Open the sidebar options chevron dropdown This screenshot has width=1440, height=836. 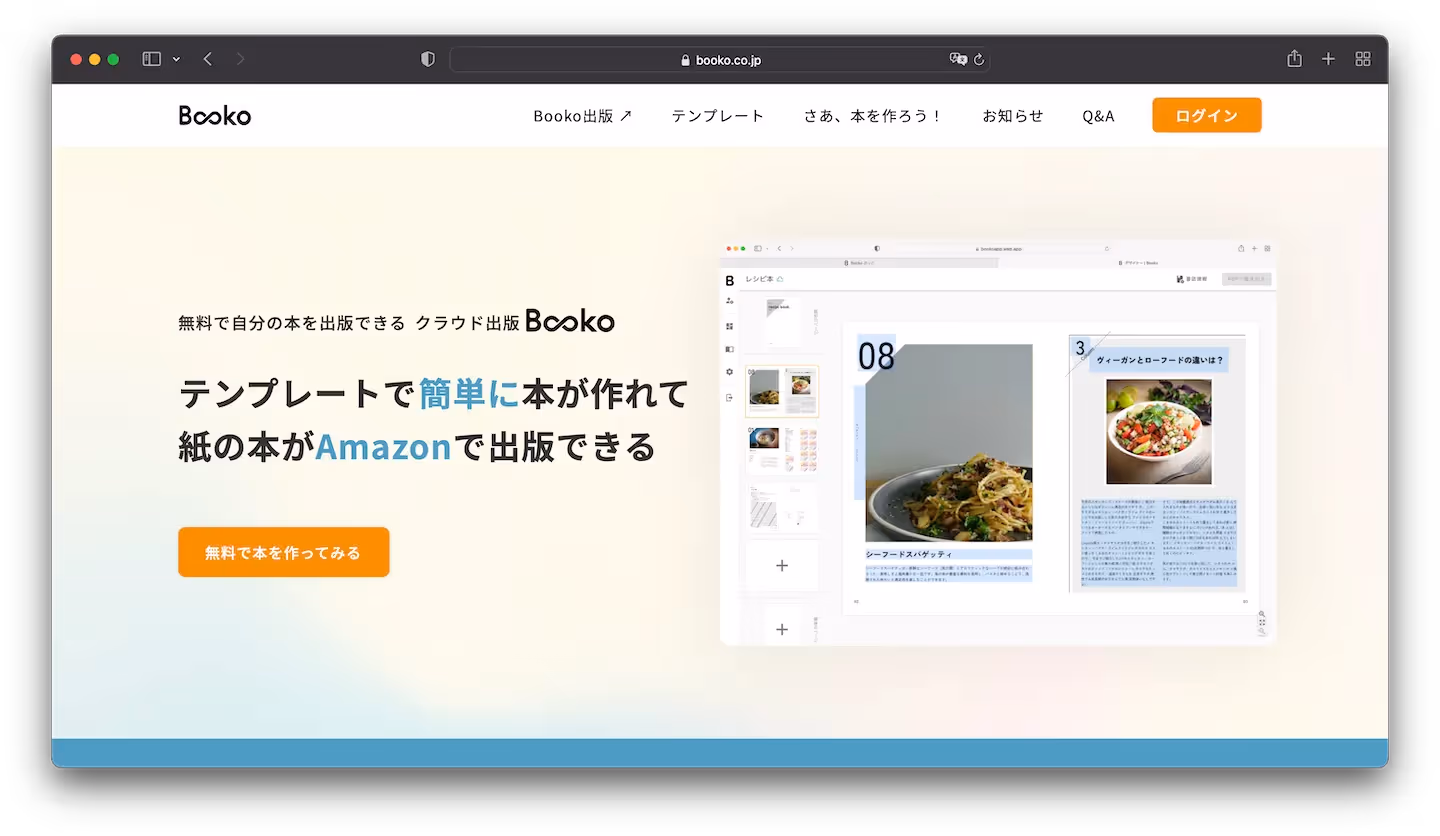coord(176,60)
